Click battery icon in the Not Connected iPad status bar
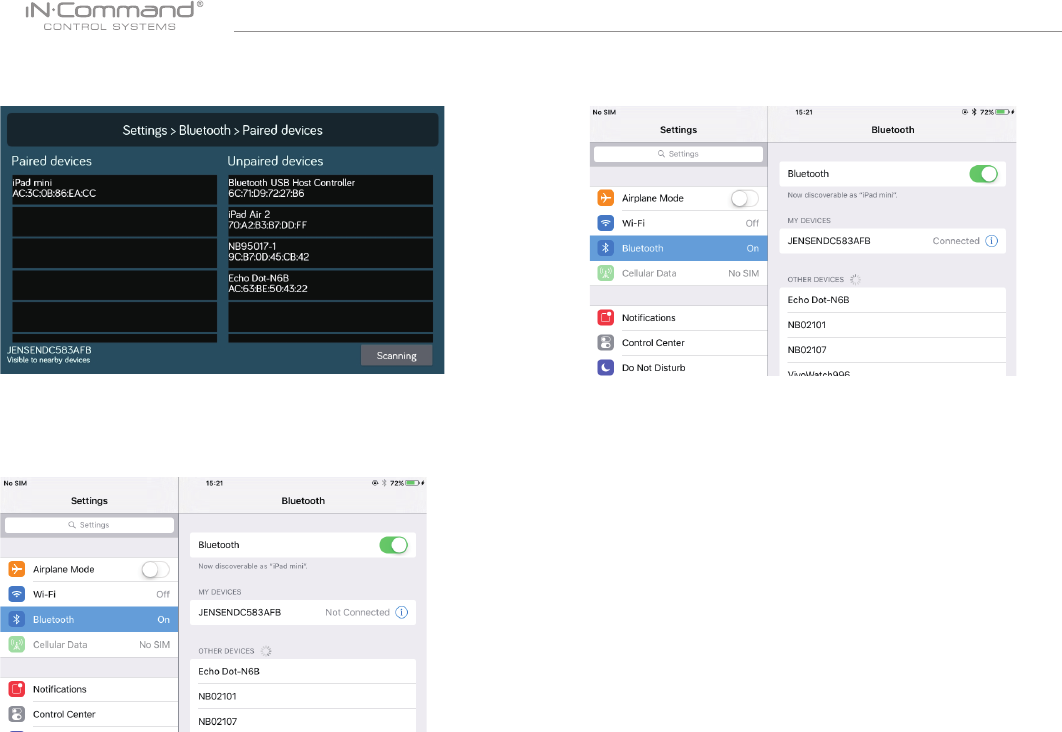Image resolution: width=1062 pixels, height=732 pixels. tap(413, 483)
